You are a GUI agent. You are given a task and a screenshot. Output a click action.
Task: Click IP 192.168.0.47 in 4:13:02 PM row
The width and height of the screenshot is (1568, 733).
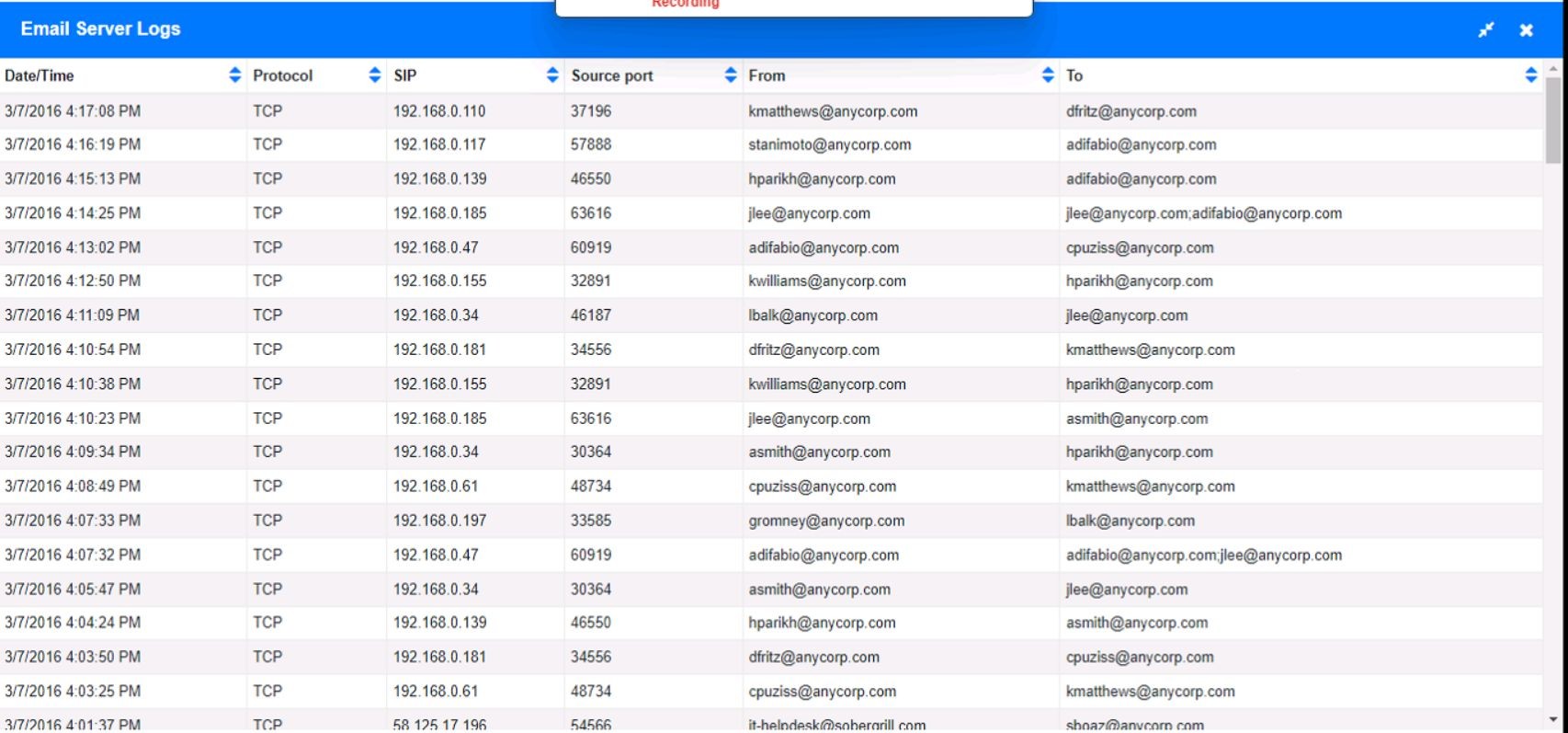click(x=436, y=247)
